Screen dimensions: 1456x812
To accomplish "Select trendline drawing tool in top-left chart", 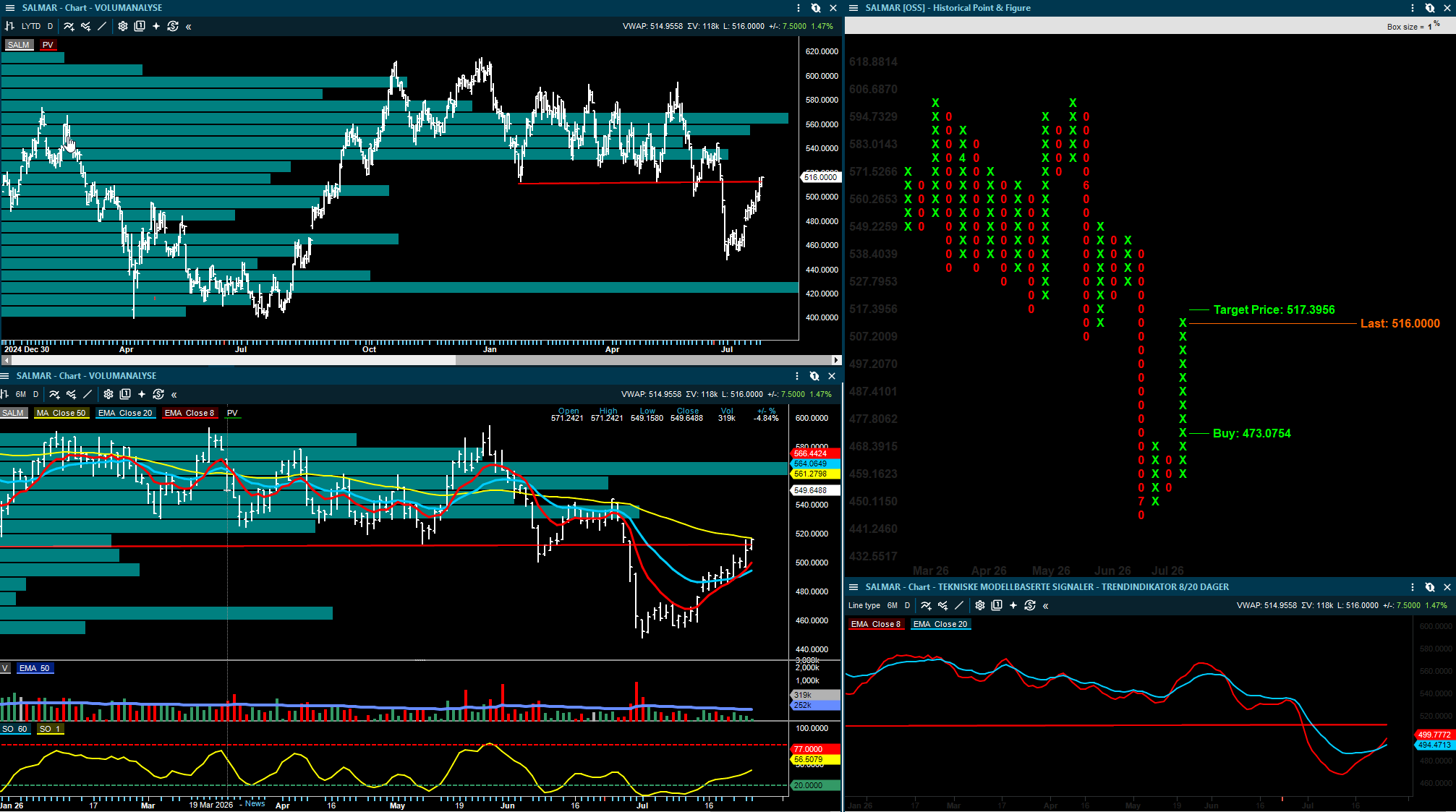I will [102, 26].
